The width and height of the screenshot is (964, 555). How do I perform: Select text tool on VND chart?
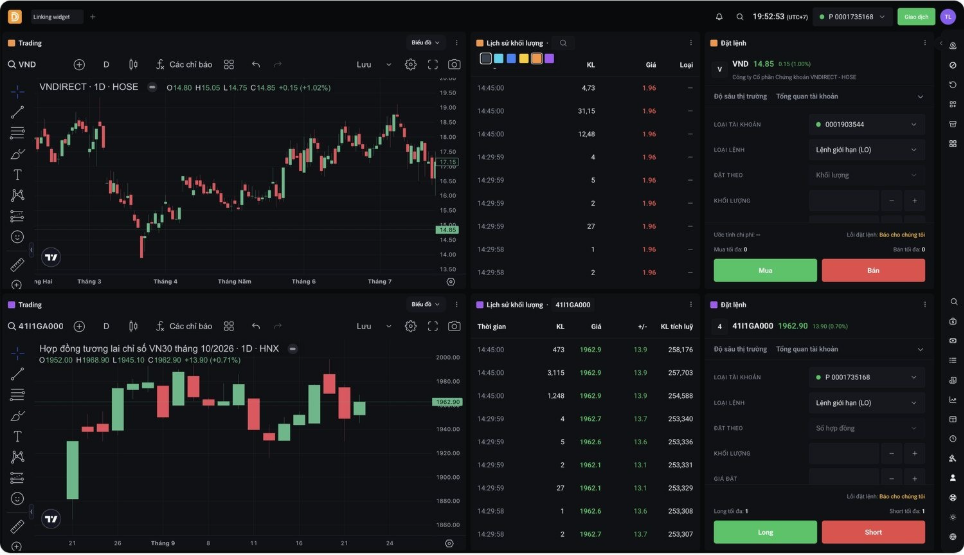click(x=17, y=175)
